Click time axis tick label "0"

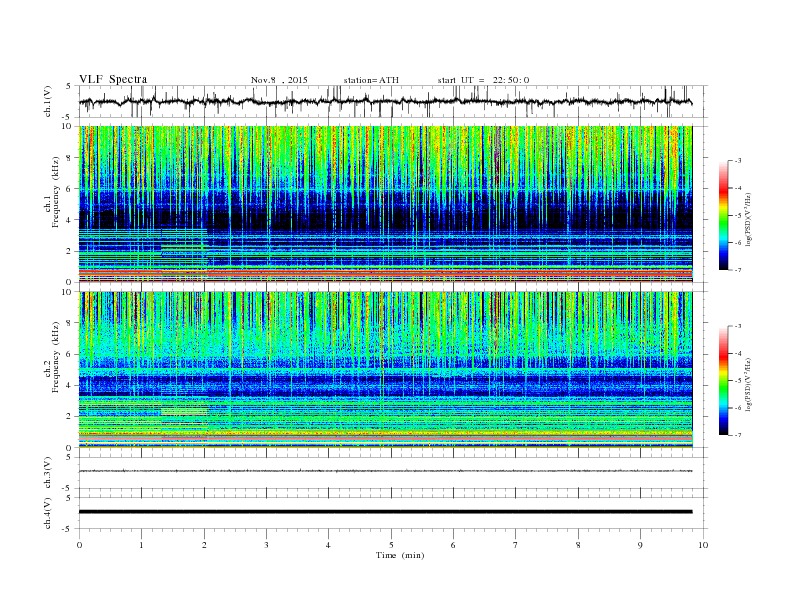tap(79, 545)
